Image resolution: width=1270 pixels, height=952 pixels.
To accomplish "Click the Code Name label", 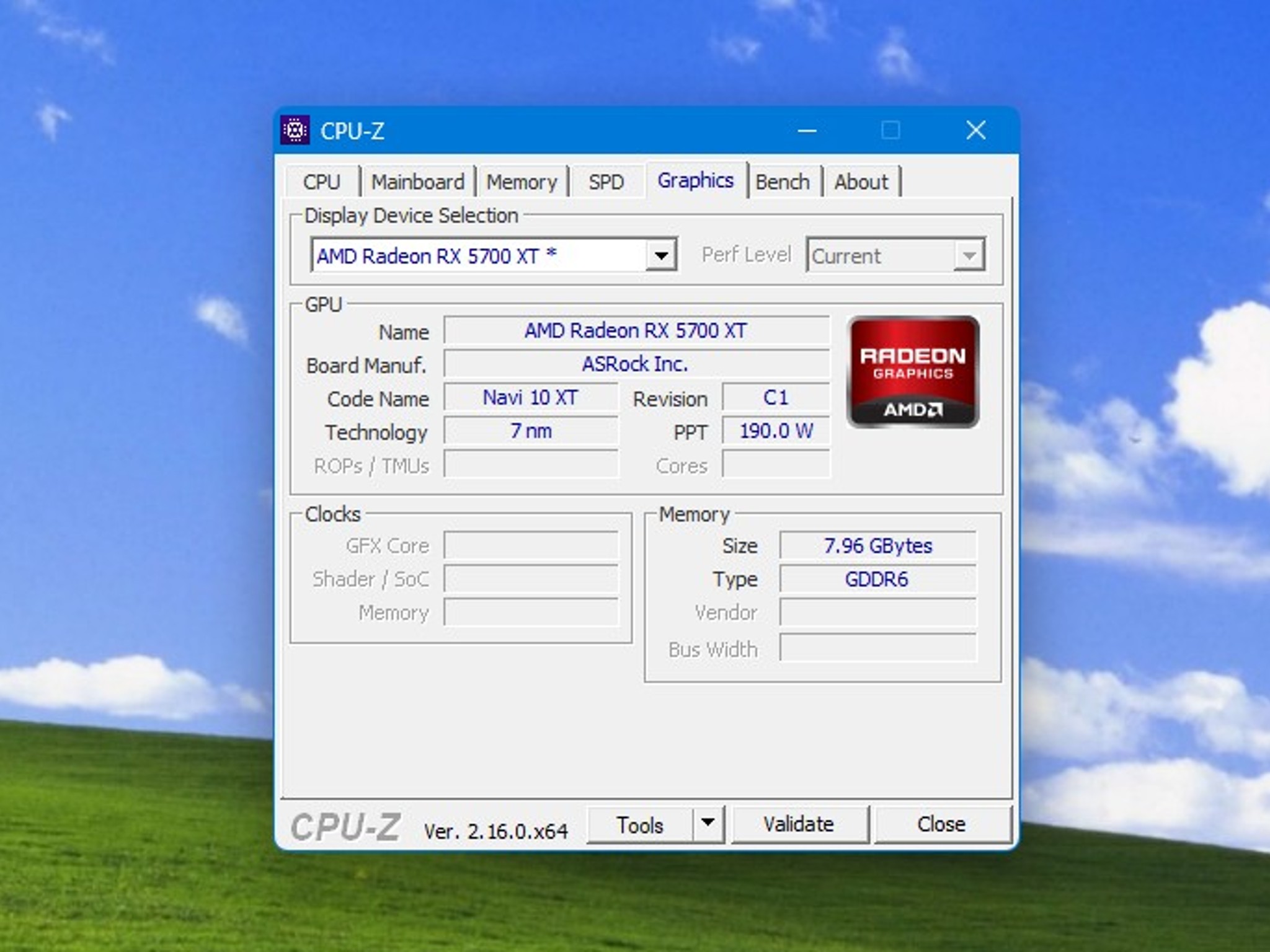I will pyautogui.click(x=378, y=399).
